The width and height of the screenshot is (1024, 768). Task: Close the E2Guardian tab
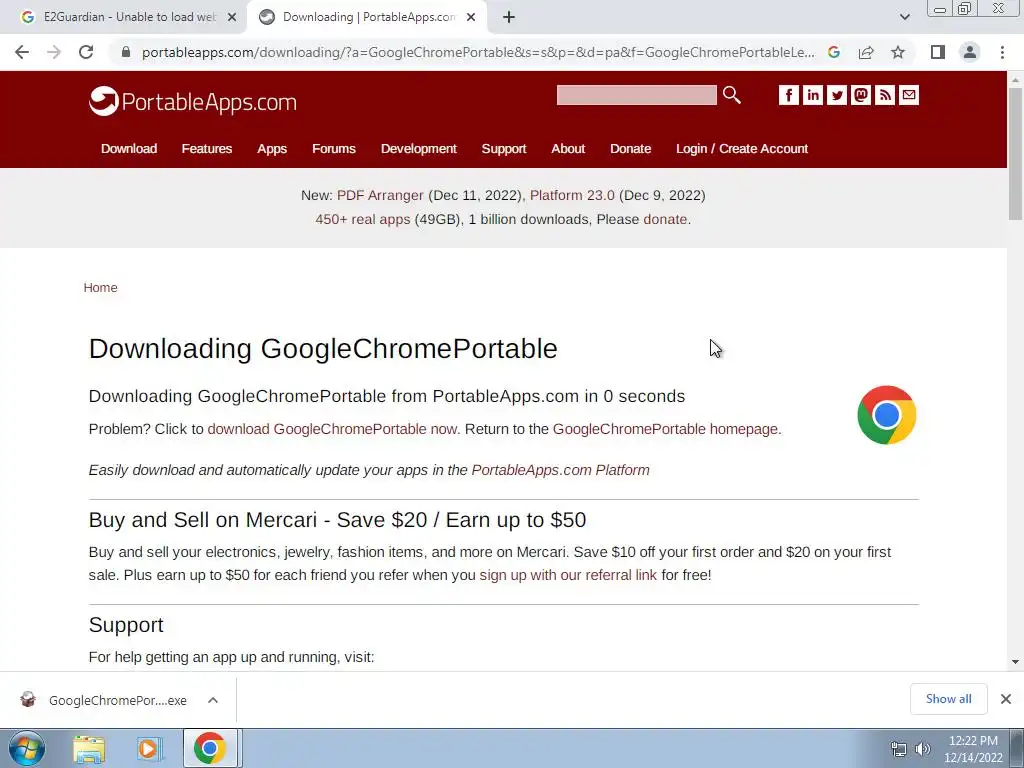[232, 18]
